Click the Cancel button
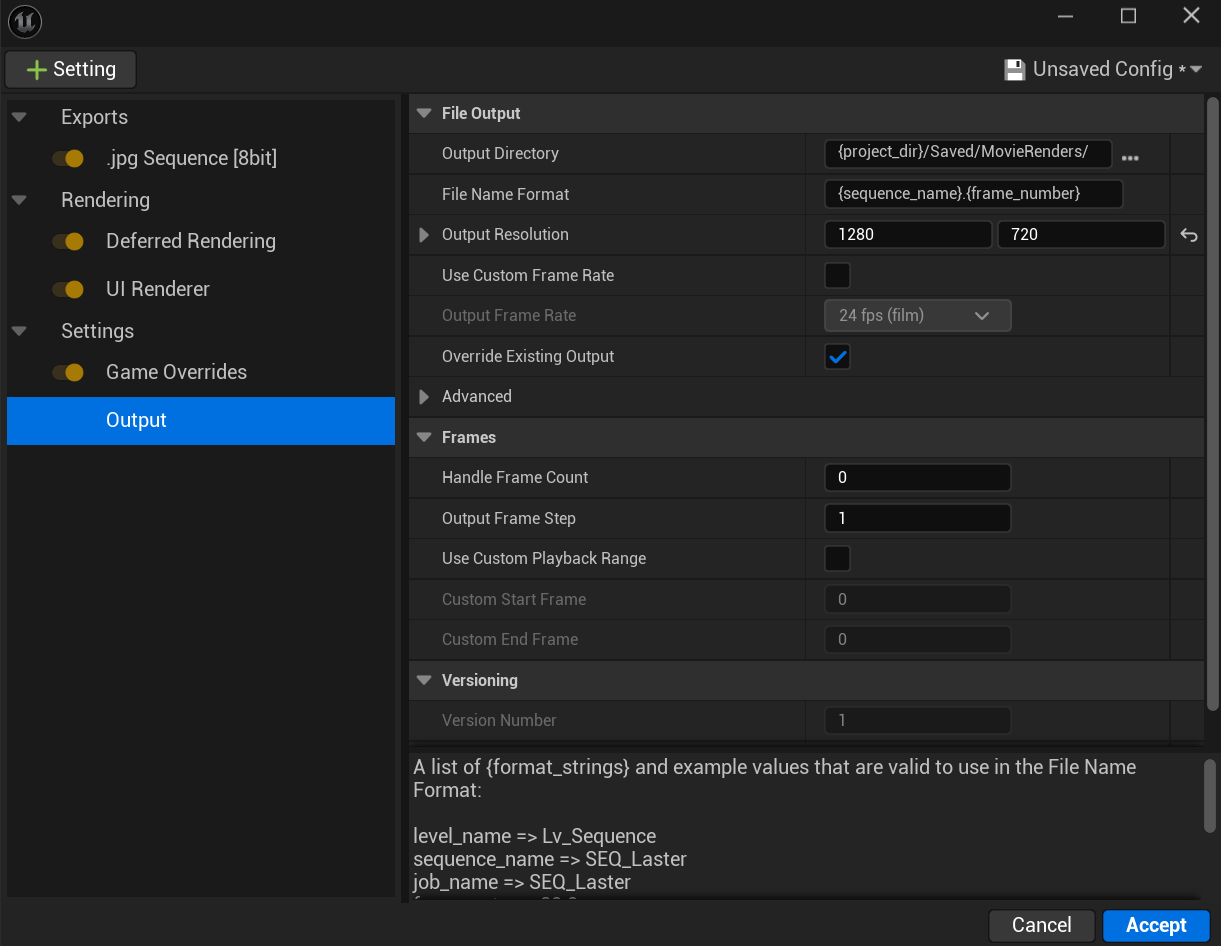Viewport: 1221px width, 946px height. coord(1042,925)
